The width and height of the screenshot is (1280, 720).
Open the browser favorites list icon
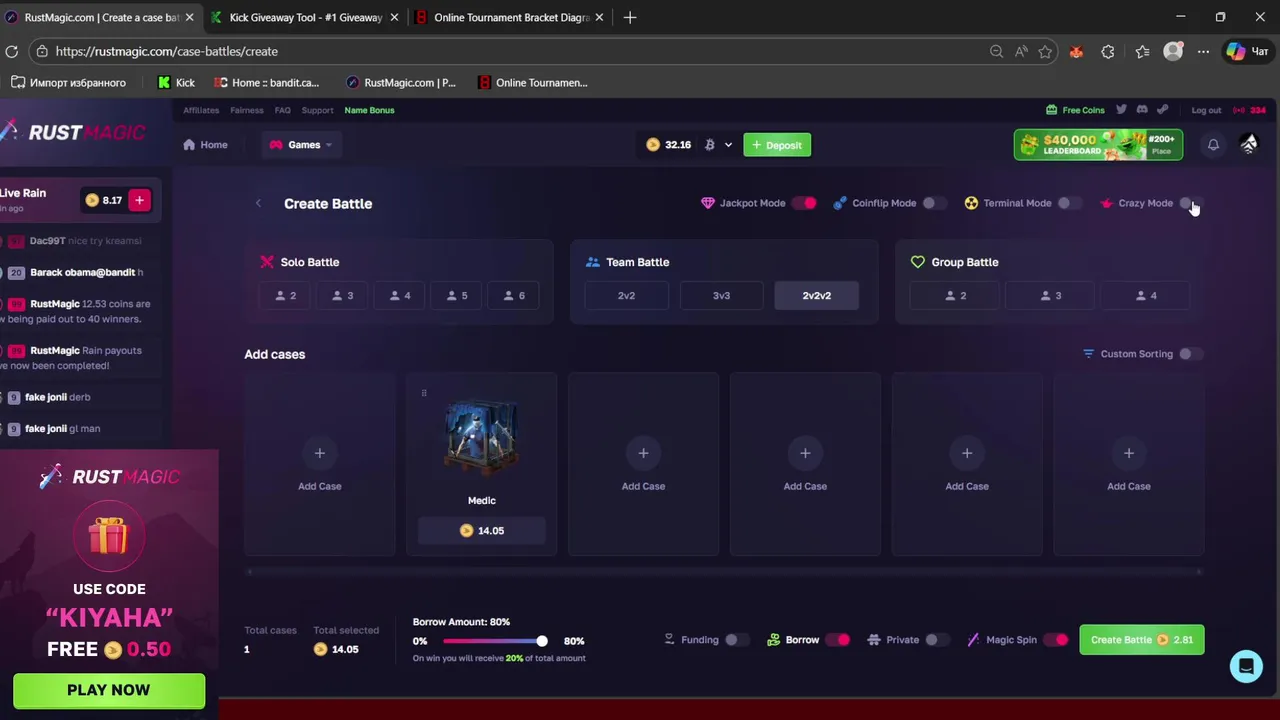(1142, 51)
